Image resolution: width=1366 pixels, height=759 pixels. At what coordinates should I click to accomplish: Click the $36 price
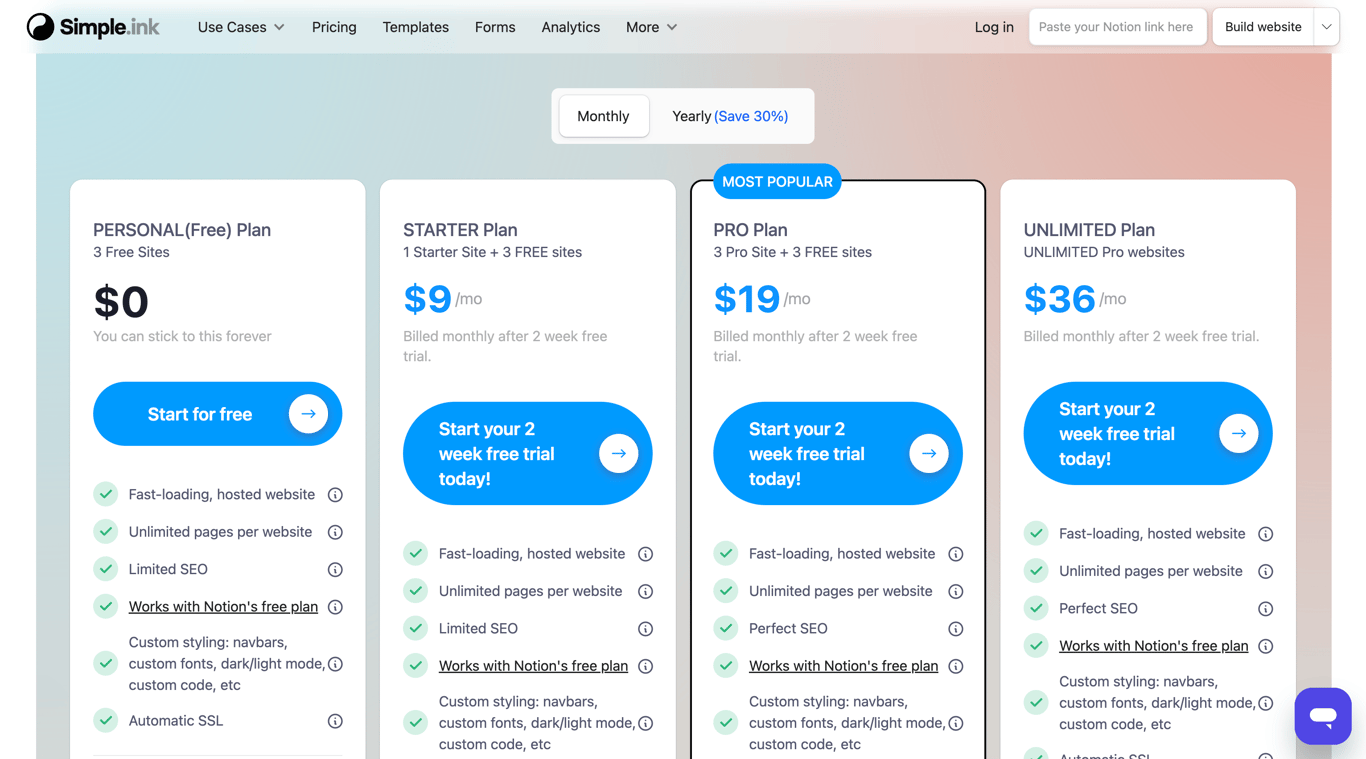pos(1059,299)
